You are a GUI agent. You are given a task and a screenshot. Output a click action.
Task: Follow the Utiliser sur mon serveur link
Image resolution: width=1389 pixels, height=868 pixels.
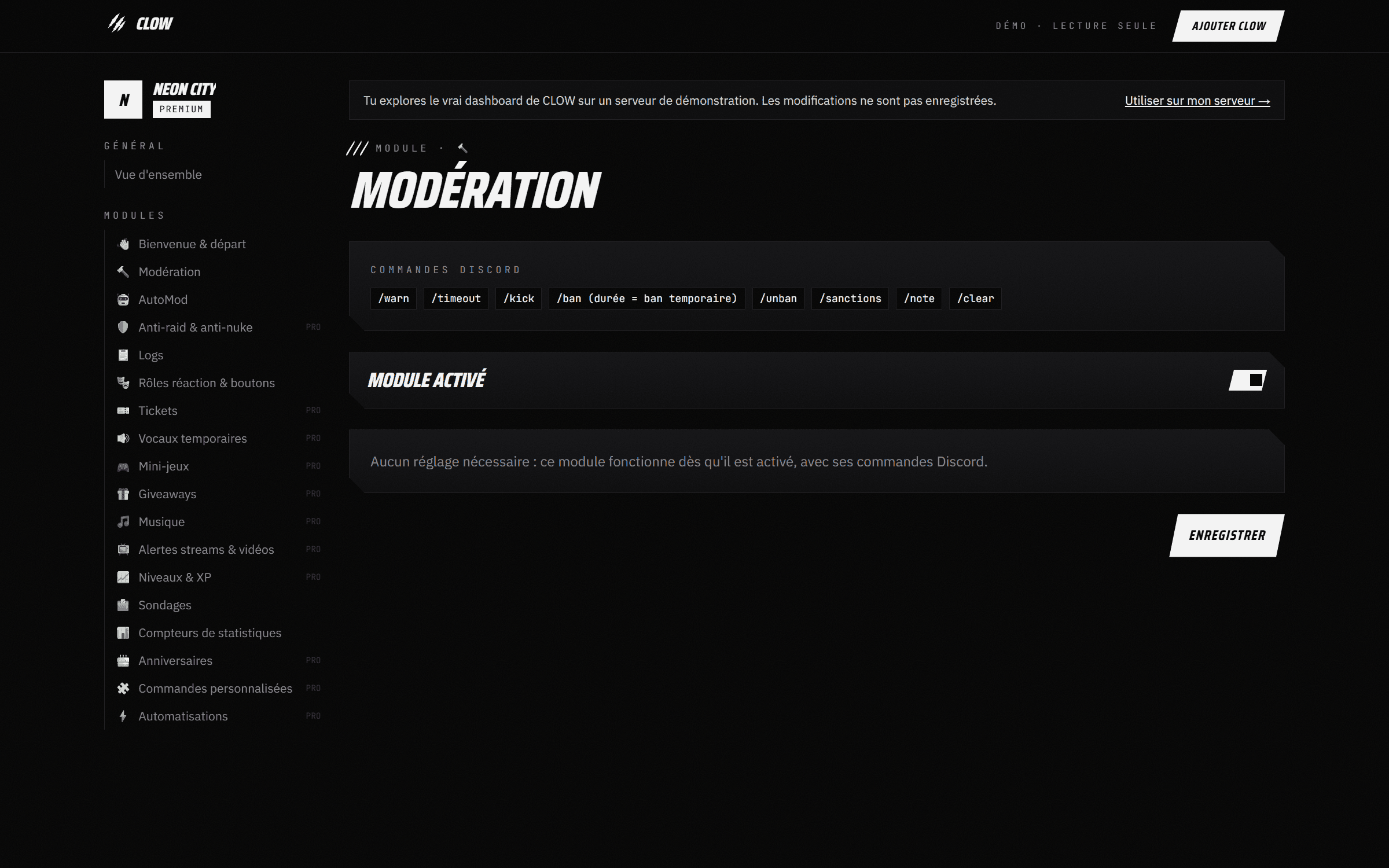pyautogui.click(x=1197, y=101)
